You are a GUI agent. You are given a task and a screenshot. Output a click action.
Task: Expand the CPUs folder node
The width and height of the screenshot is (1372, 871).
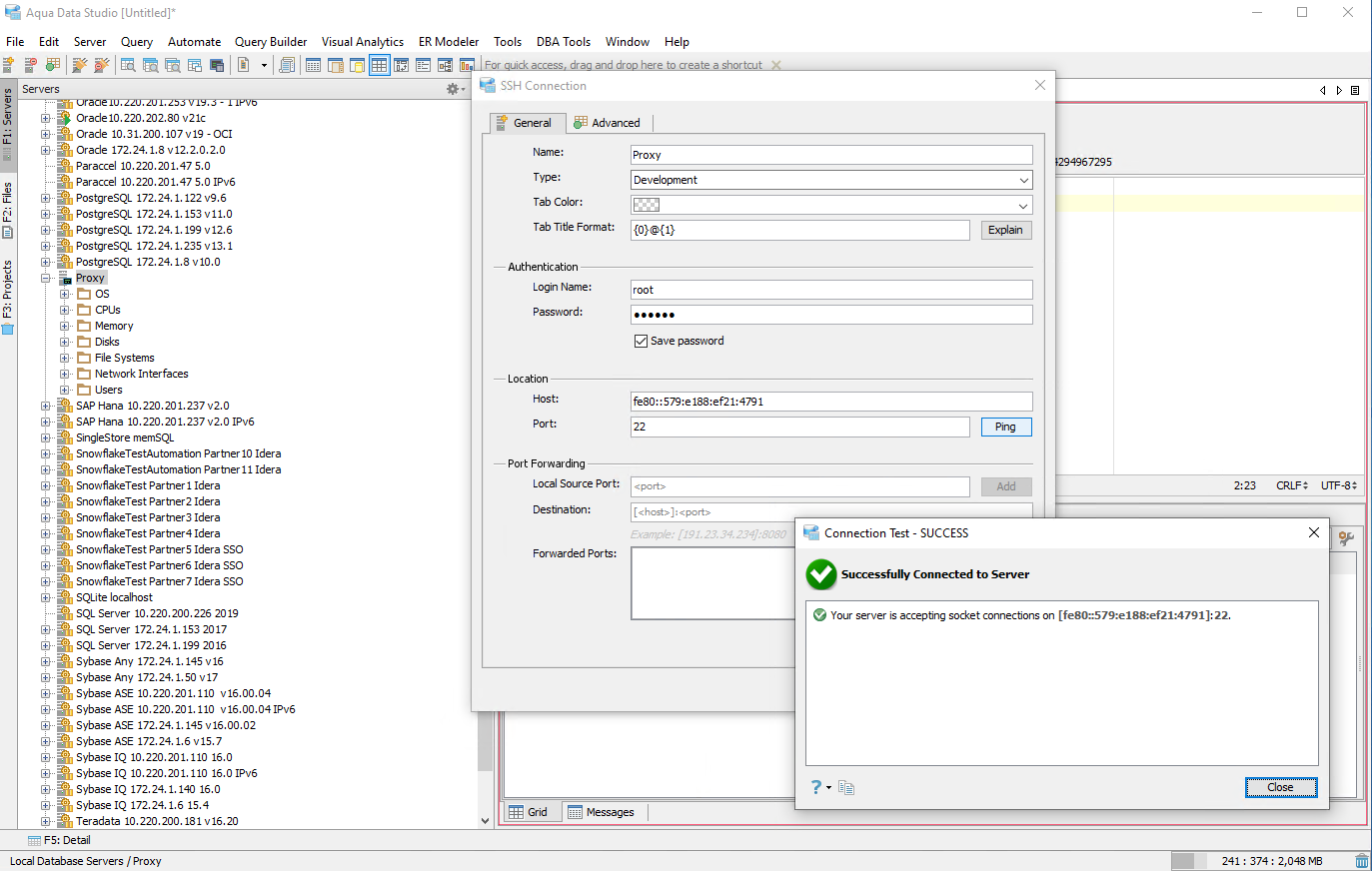(65, 310)
